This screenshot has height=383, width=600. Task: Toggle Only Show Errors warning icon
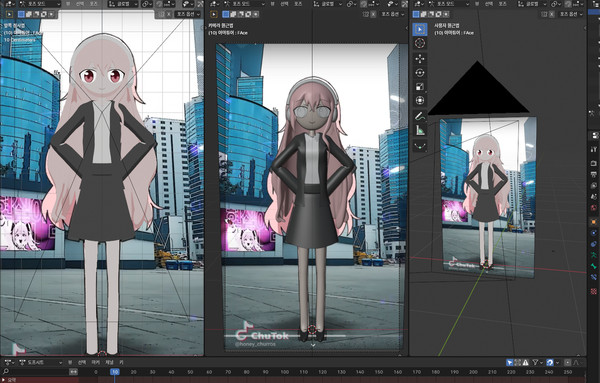click(x=525, y=362)
